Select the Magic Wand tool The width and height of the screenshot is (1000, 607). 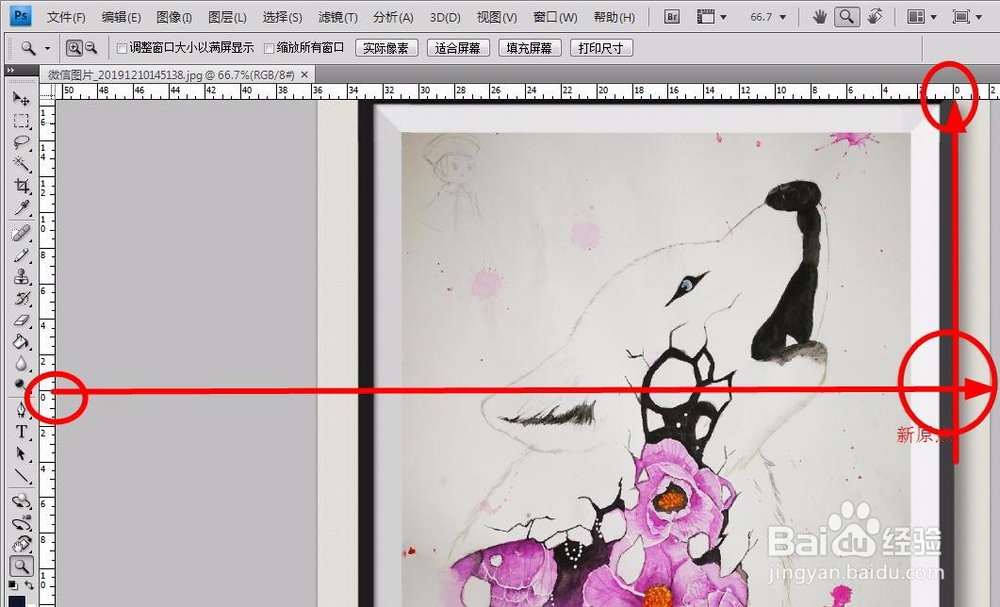coord(21,164)
